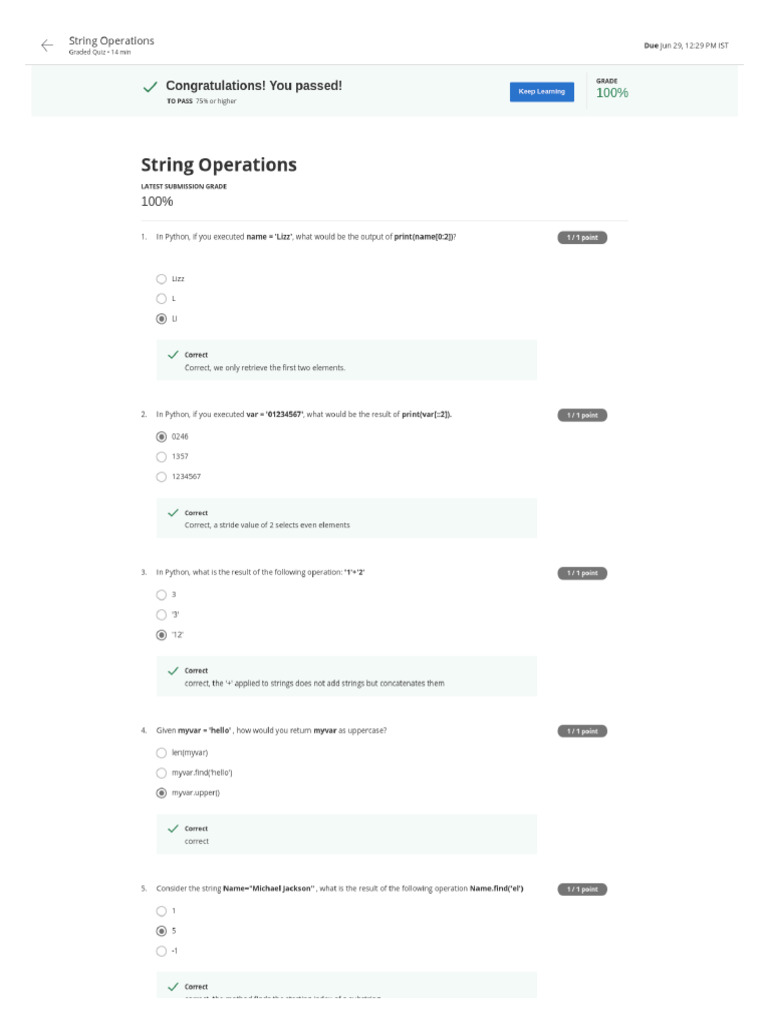Click the back arrow icon
Screen dimensions: 768x1024
coord(46,45)
